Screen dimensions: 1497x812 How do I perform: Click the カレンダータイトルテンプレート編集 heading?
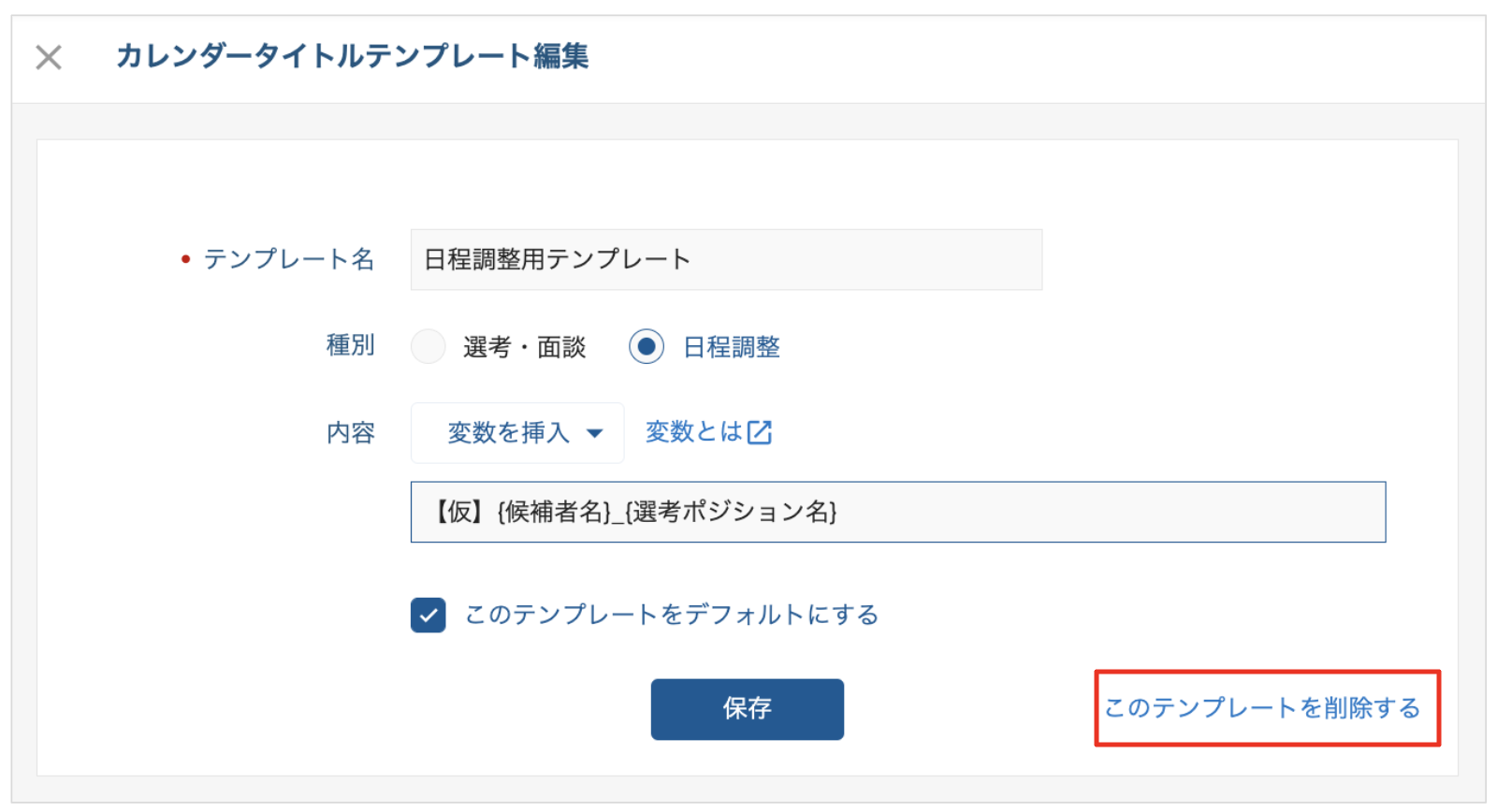point(352,56)
